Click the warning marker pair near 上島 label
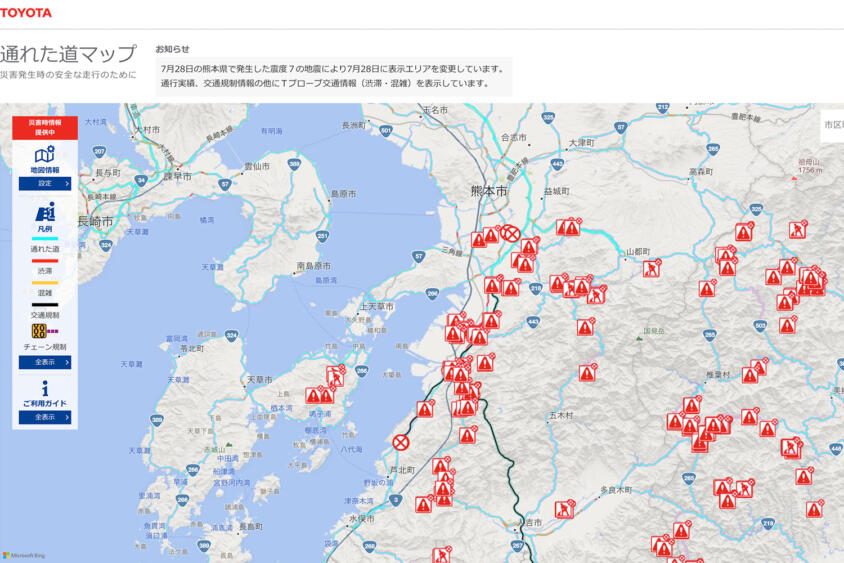Viewport: 844px width, 563px height. (320, 396)
